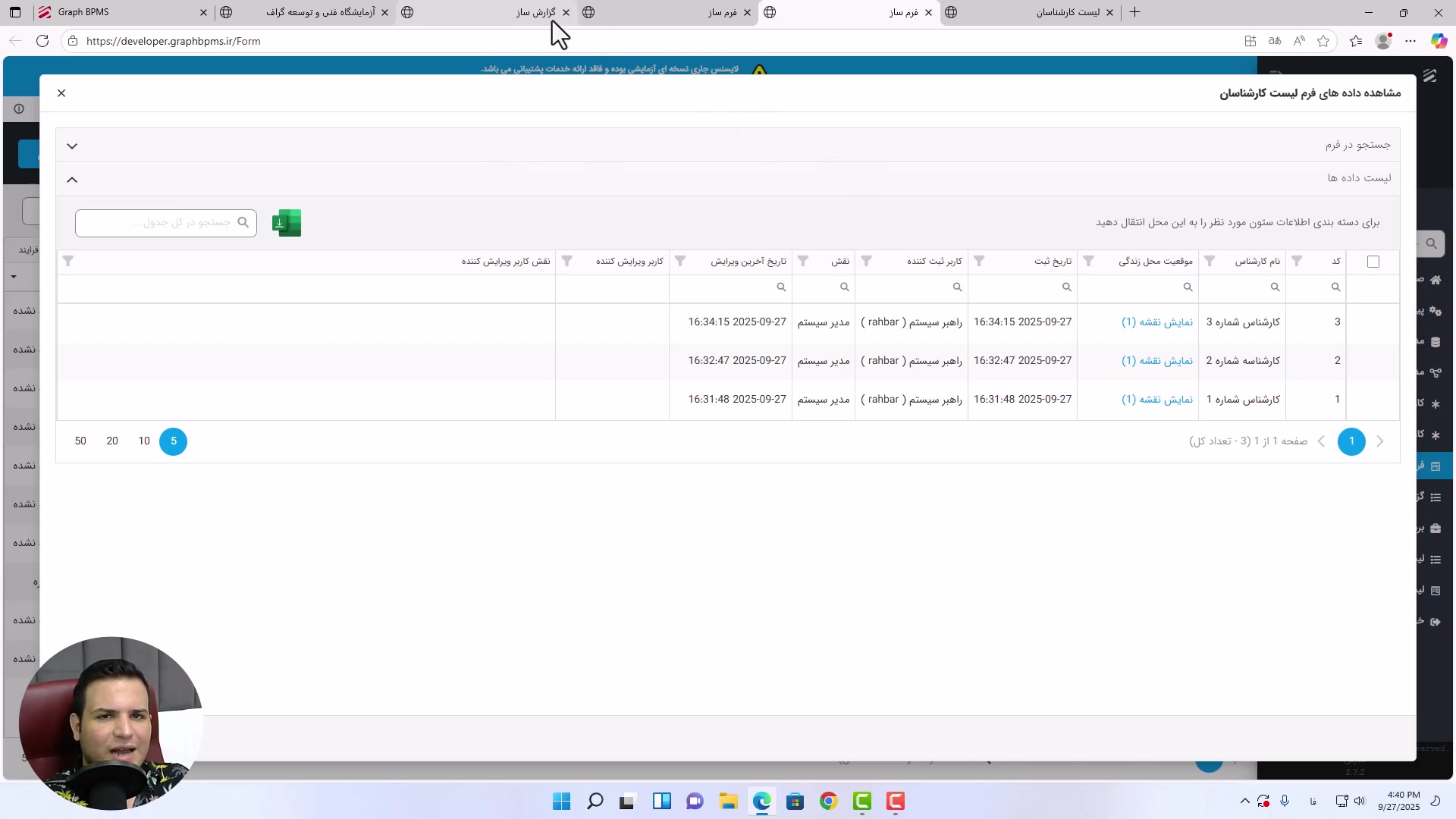Click the filter icon for نقش column

[803, 261]
